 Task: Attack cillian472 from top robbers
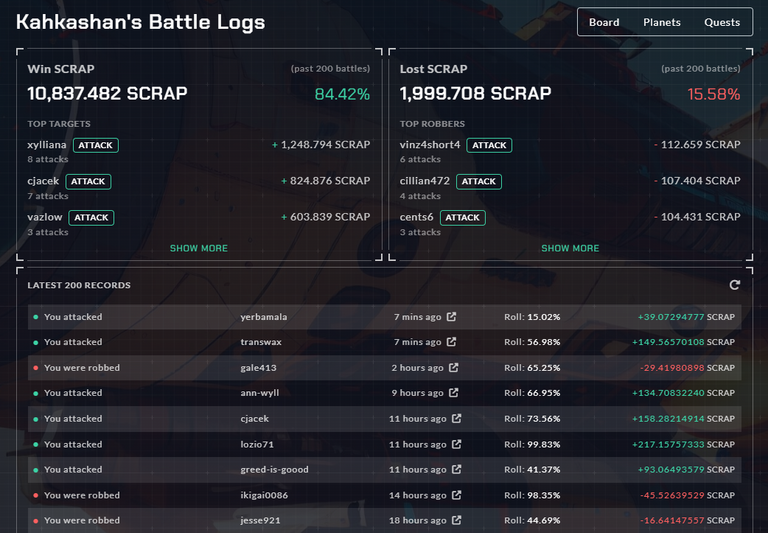pos(479,181)
